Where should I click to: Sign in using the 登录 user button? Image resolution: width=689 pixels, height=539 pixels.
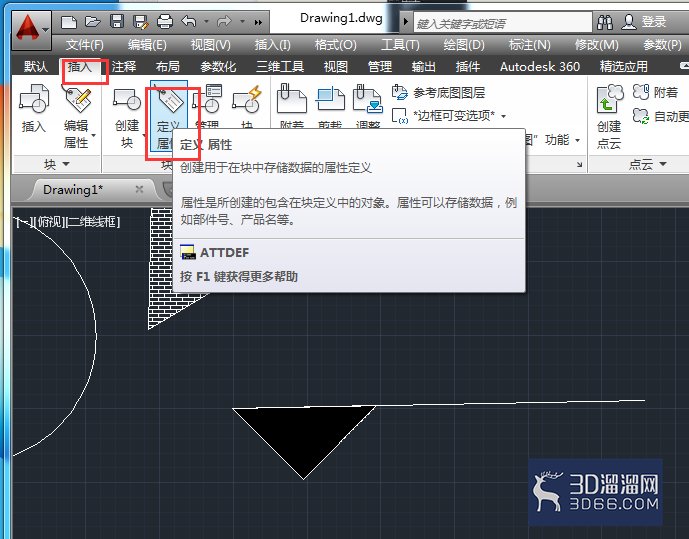click(644, 22)
